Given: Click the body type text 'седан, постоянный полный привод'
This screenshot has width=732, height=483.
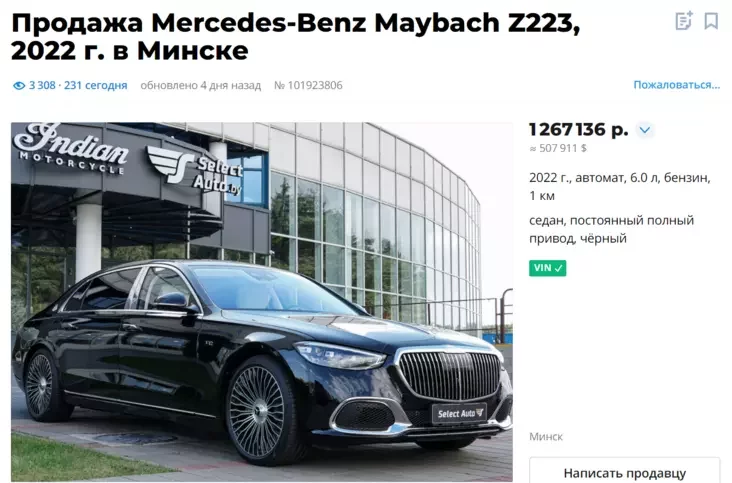Looking at the screenshot, I should (612, 229).
